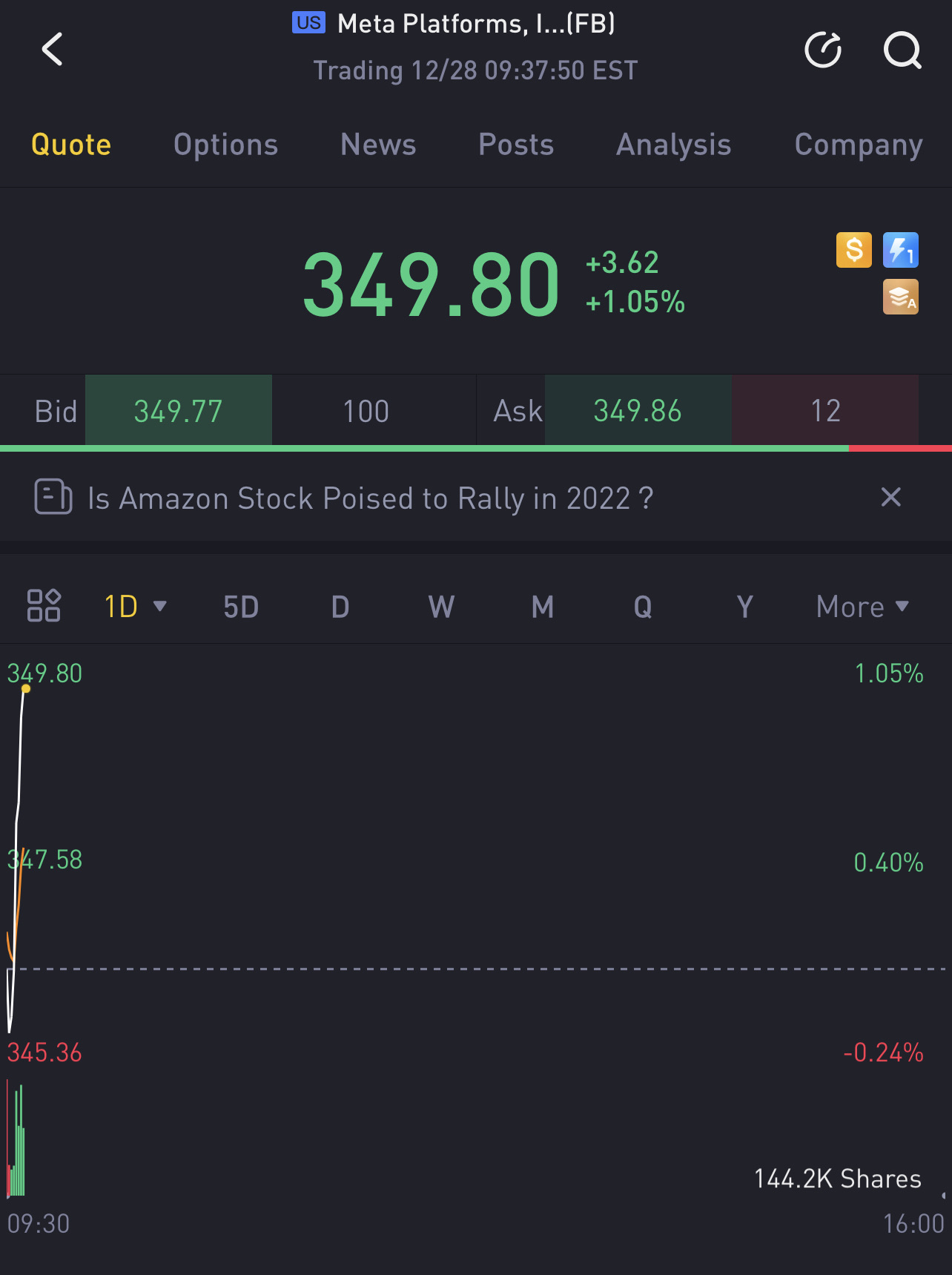Tap the blue lightning bolt badge
Image resolution: width=952 pixels, height=1275 pixels.
point(901,250)
